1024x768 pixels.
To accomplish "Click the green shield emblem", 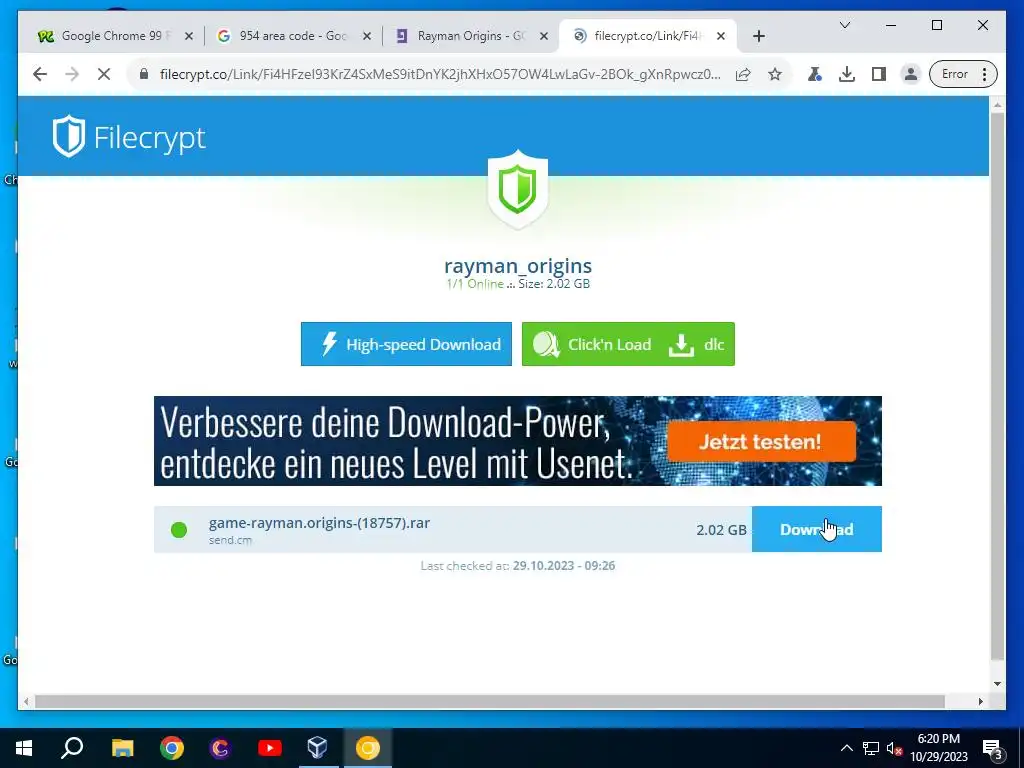I will point(518,189).
